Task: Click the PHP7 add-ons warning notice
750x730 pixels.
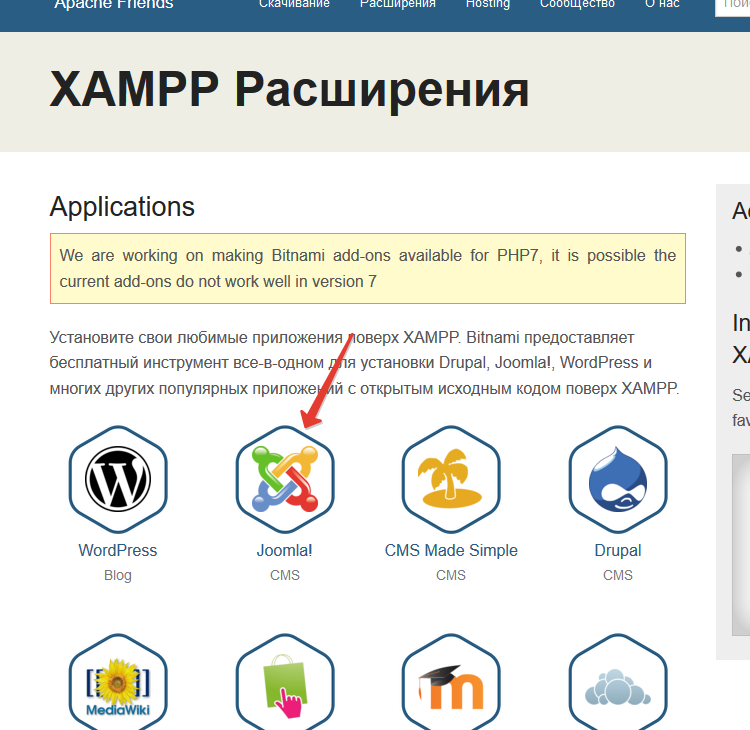Action: pyautogui.click(x=368, y=268)
